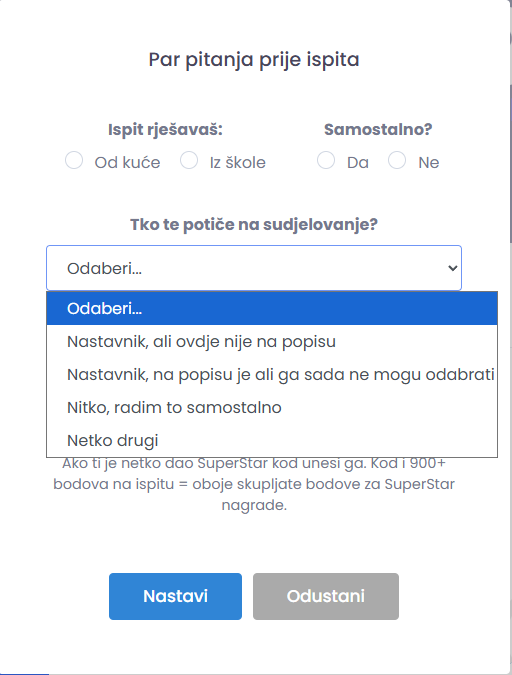This screenshot has height=675, width=512.
Task: Pick the highlighted 'Odaberi...' list option
Action: click(x=272, y=308)
